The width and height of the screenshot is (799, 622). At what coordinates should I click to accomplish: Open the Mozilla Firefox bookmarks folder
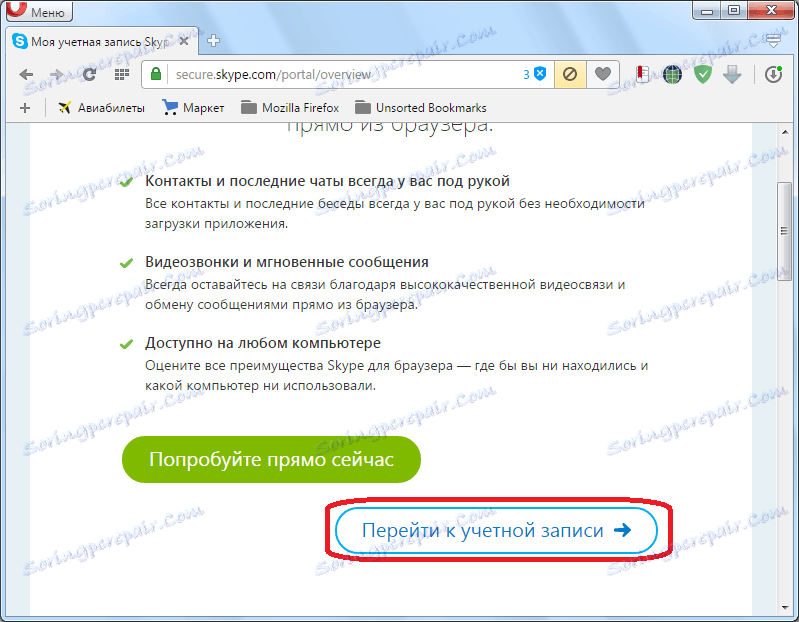(x=289, y=108)
